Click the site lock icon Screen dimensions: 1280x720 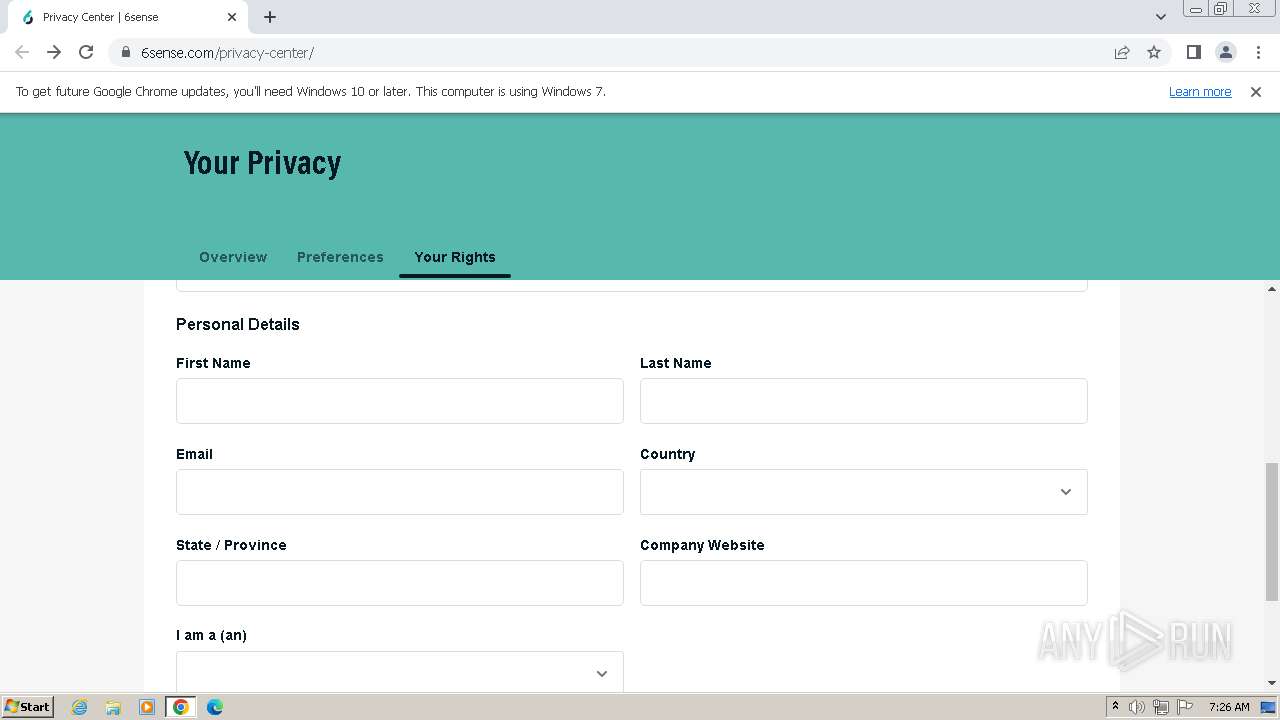click(x=126, y=52)
